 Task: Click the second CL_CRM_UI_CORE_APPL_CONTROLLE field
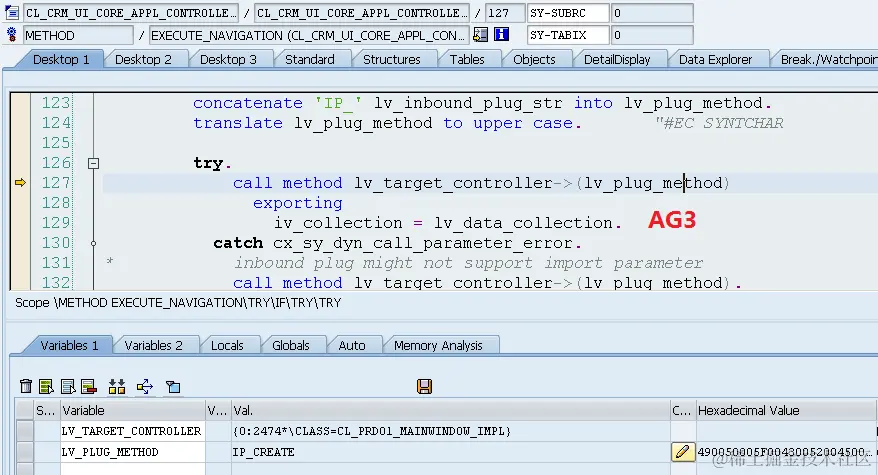click(x=362, y=13)
